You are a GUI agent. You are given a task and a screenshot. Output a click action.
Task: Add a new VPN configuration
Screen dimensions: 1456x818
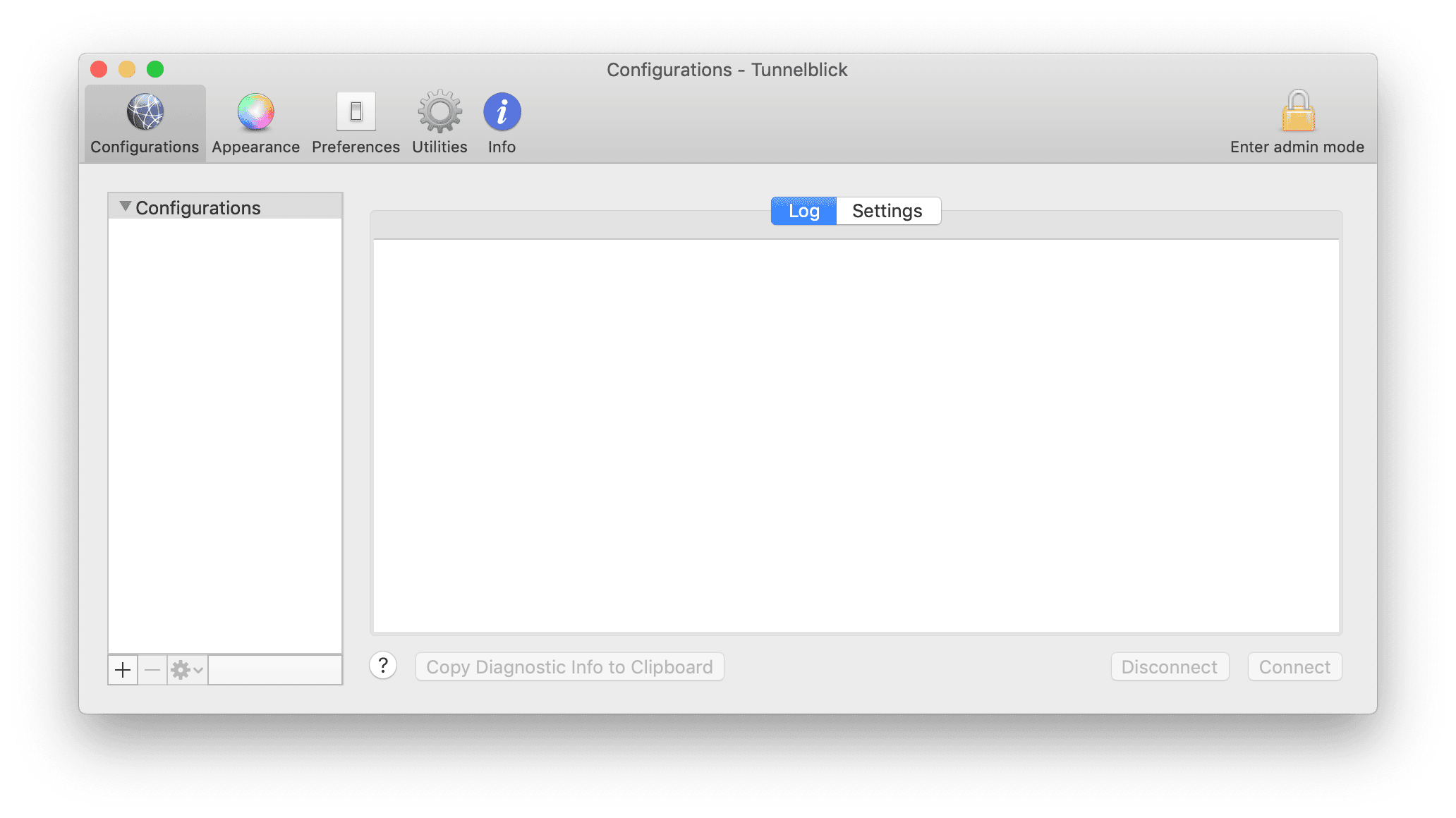coord(122,669)
